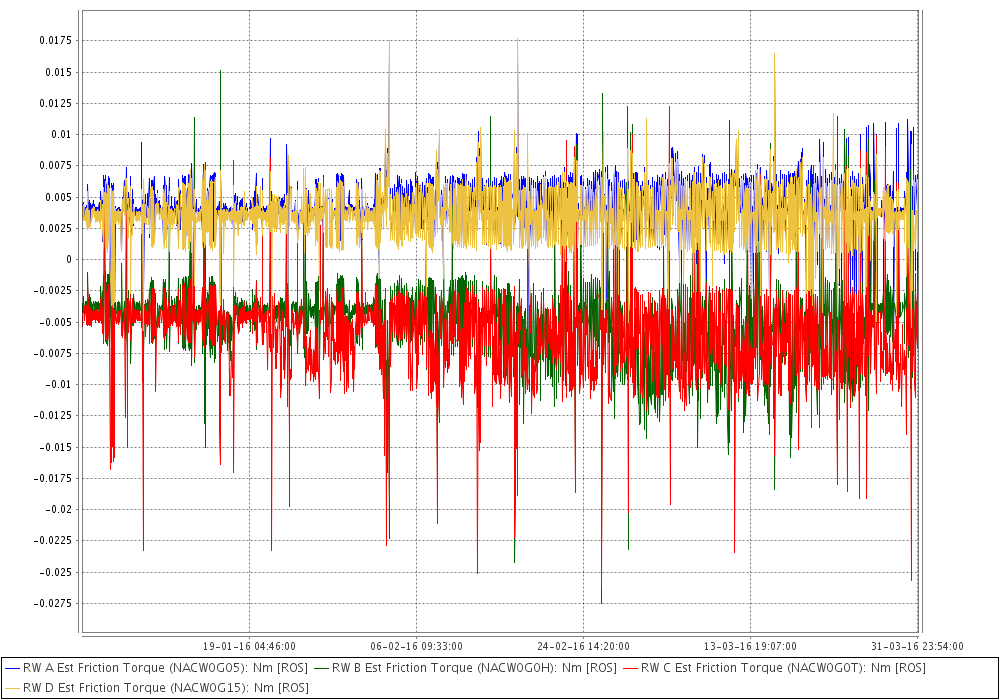Click the 31-03-16 23:54:00 time axis label

[917, 646]
